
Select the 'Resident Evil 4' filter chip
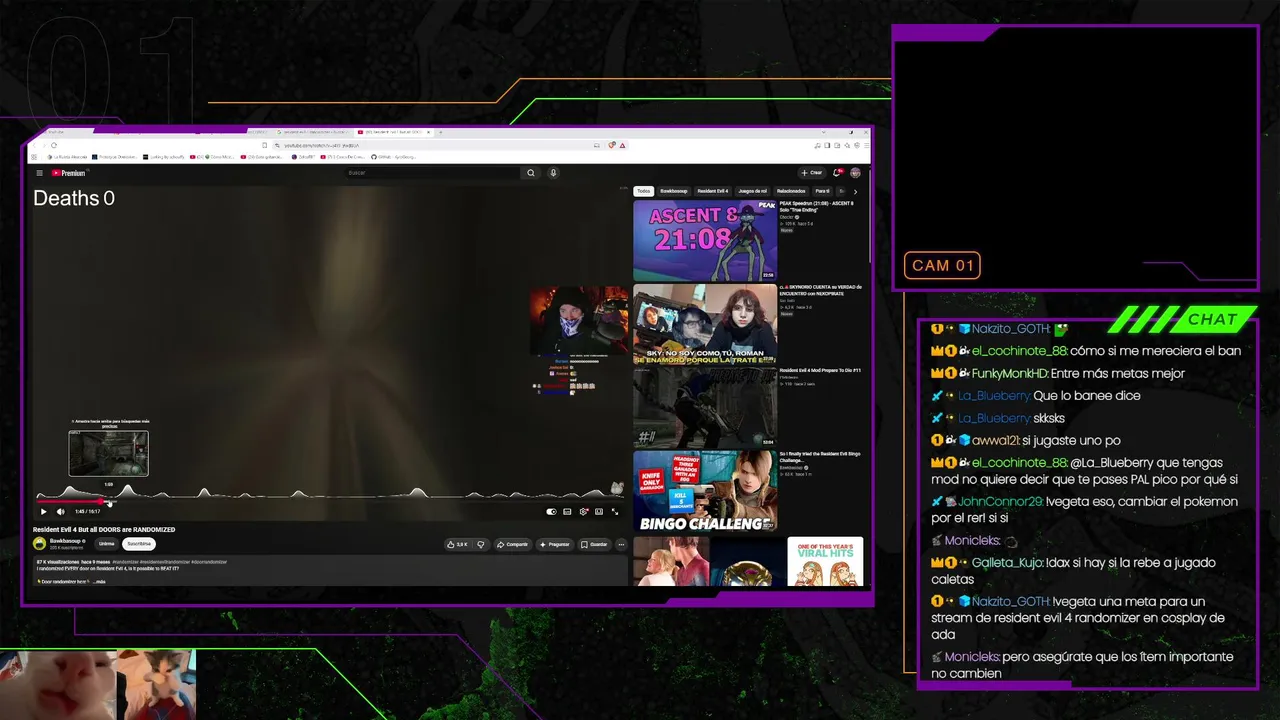pos(713,191)
